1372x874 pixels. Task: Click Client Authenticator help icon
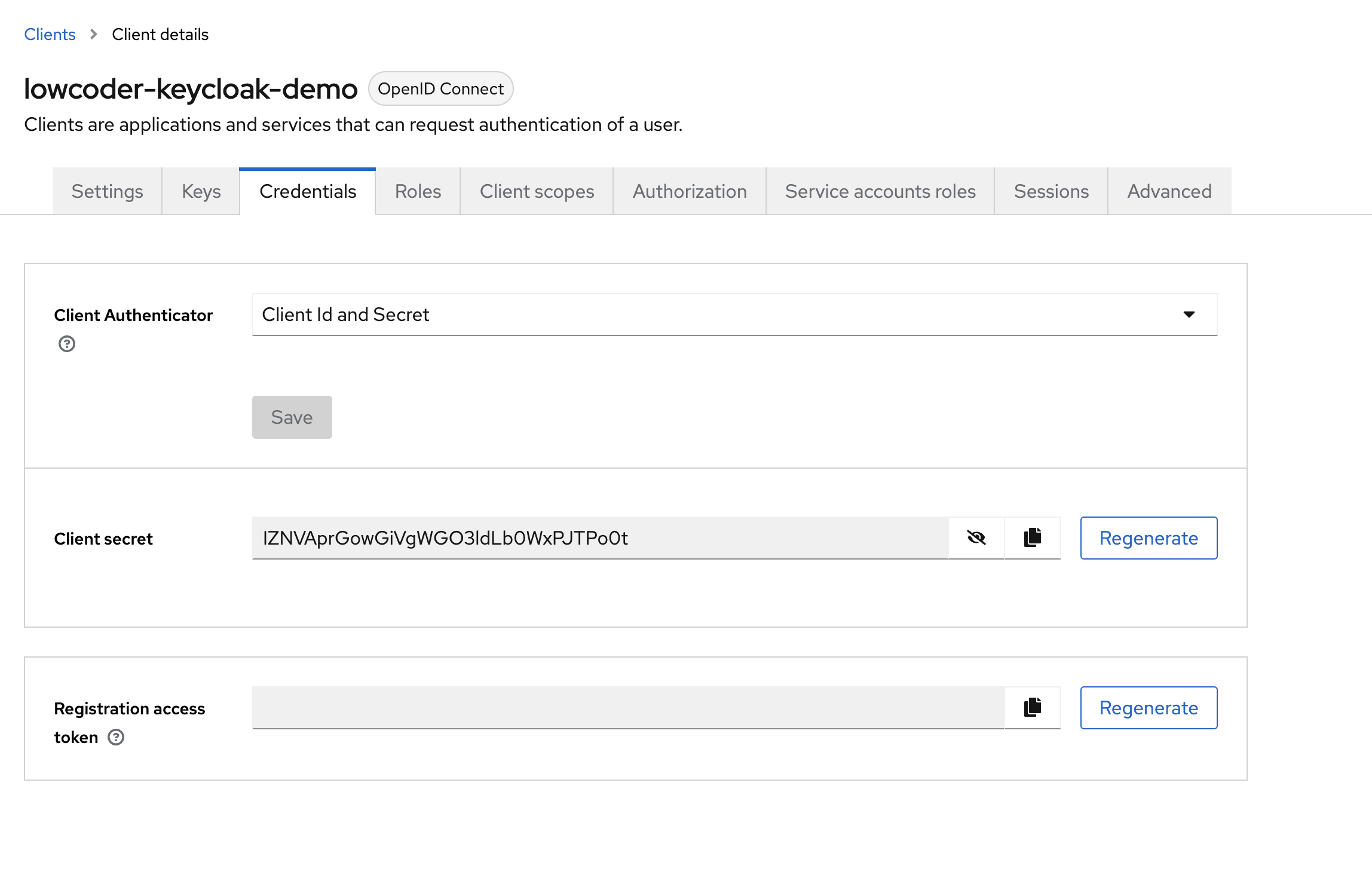67,344
